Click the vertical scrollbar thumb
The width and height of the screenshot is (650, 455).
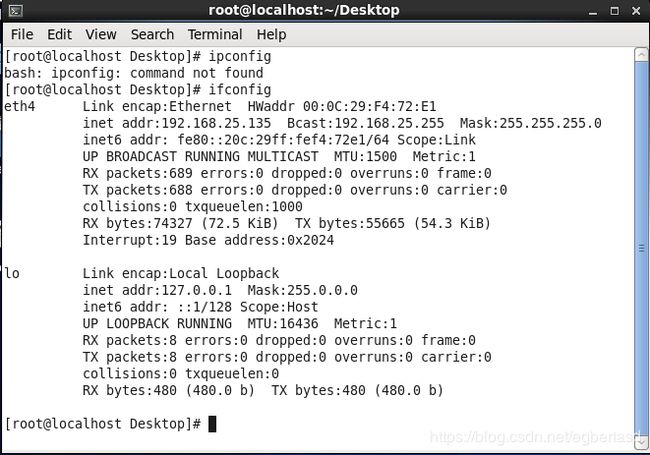[641, 248]
